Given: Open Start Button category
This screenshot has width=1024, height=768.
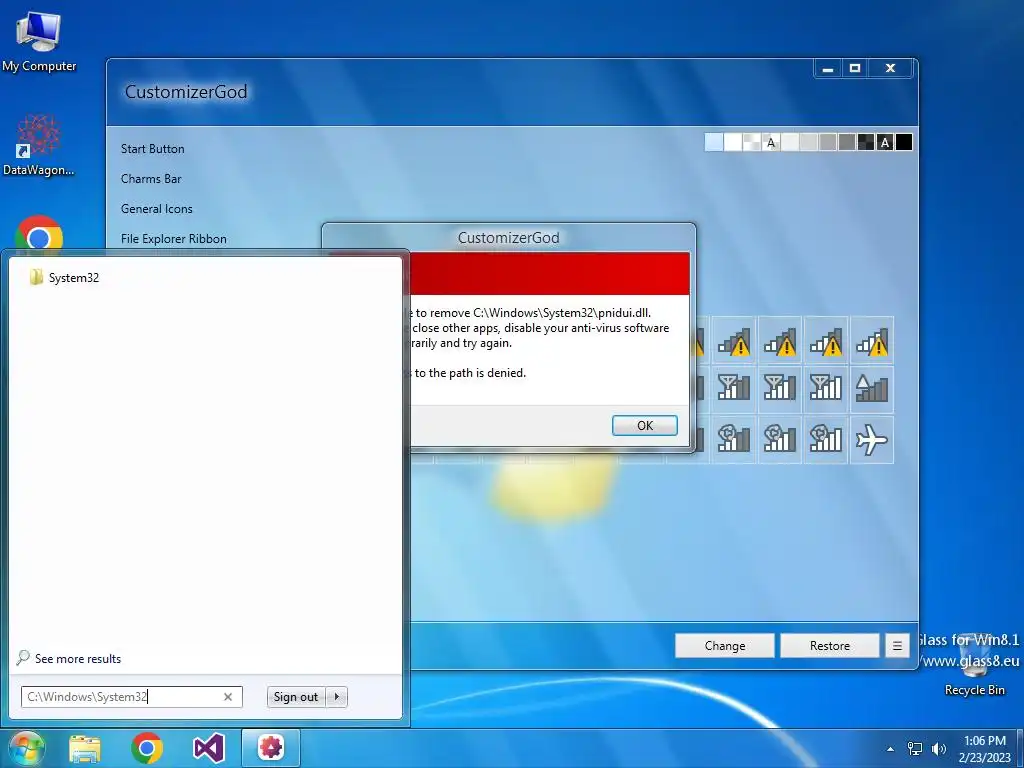Looking at the screenshot, I should point(152,149).
